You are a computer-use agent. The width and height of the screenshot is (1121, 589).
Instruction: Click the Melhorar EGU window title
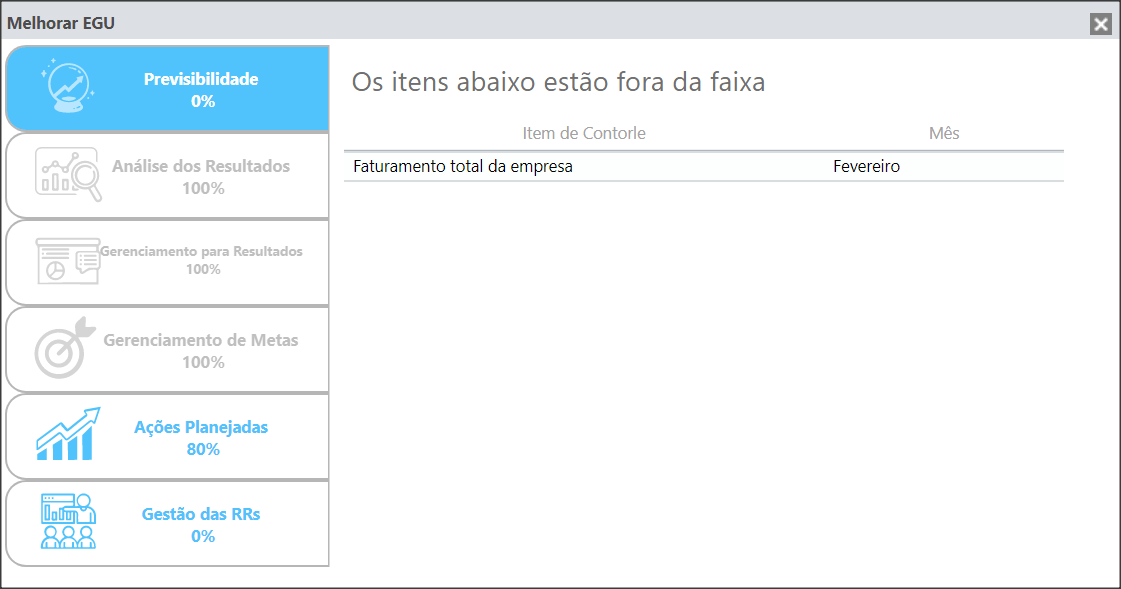click(61, 23)
